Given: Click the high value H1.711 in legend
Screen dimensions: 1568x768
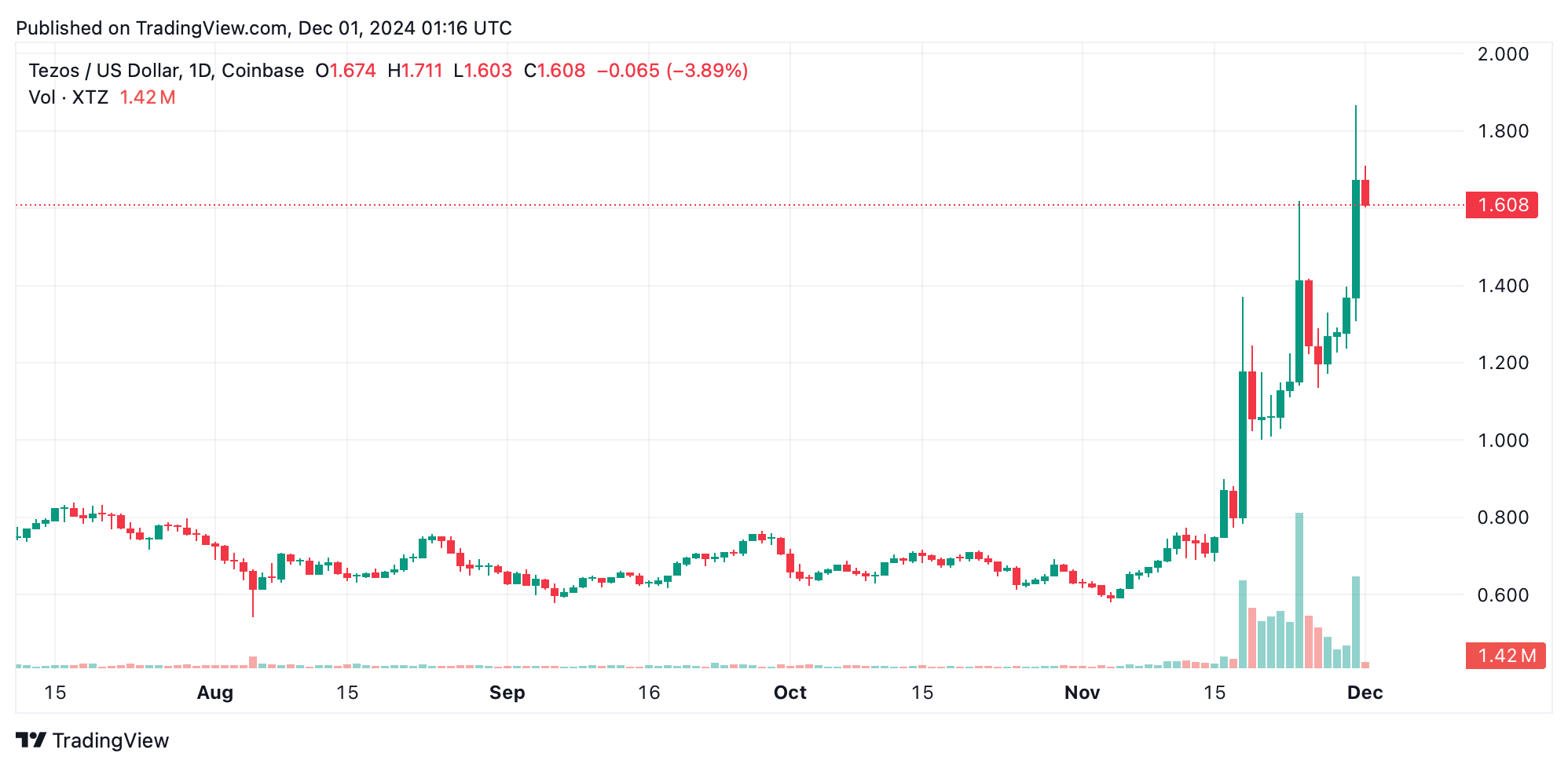Looking at the screenshot, I should (x=415, y=71).
